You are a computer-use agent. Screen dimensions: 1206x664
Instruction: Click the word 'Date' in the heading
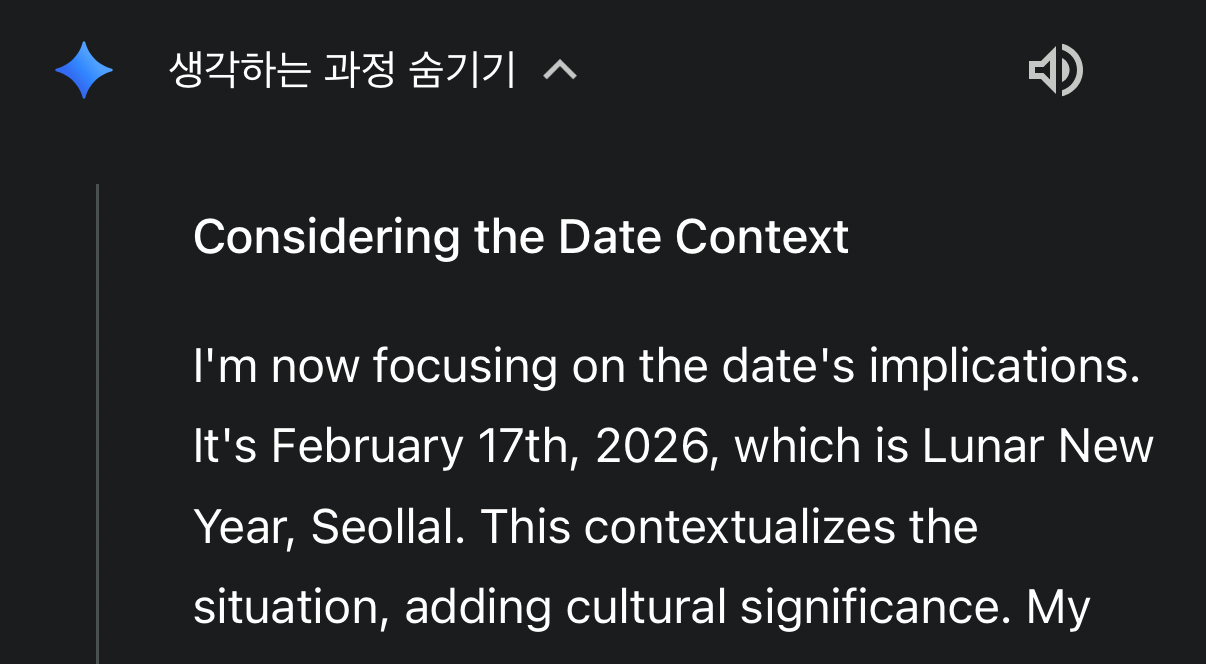click(x=609, y=238)
